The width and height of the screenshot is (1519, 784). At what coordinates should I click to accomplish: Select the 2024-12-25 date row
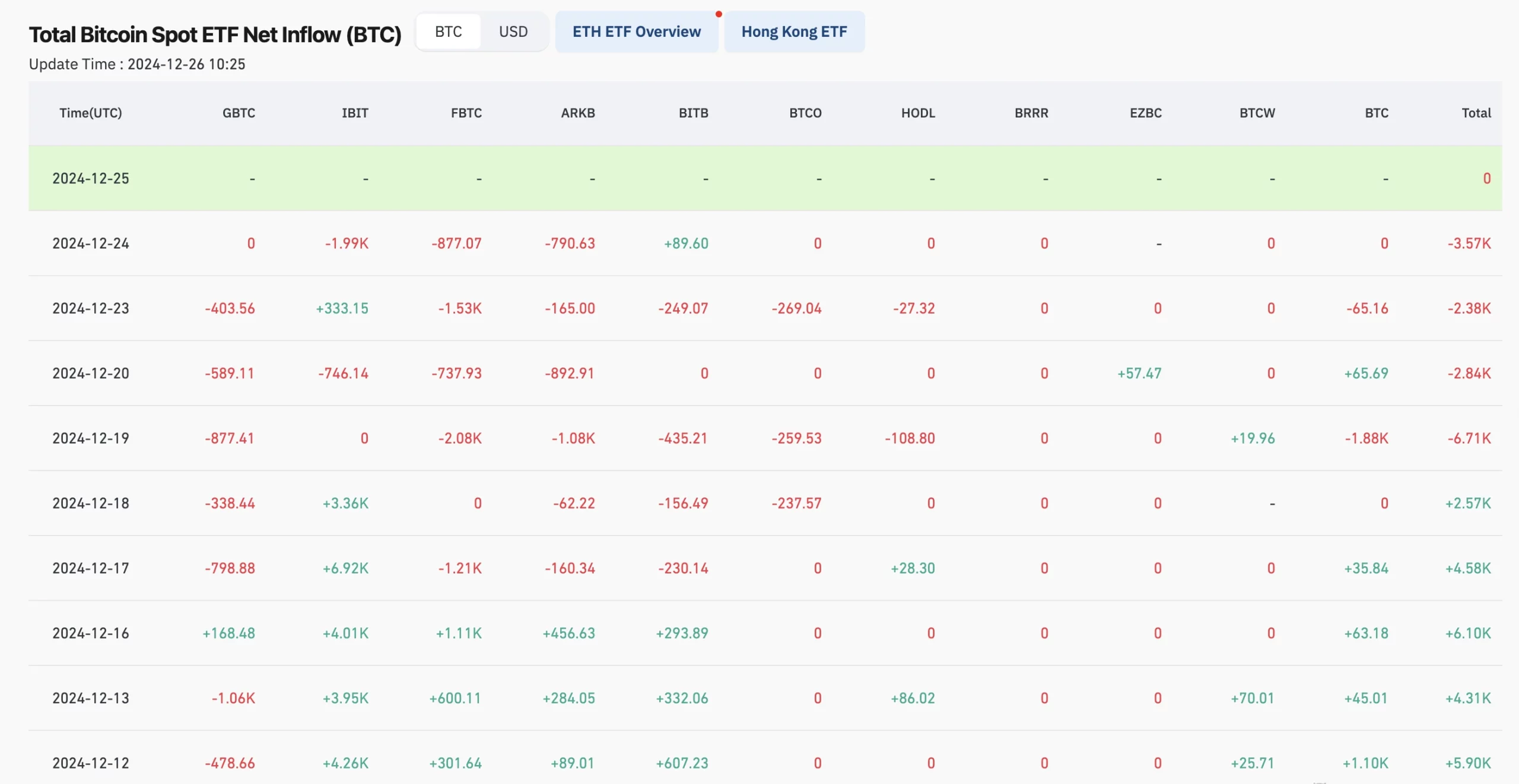pos(765,178)
